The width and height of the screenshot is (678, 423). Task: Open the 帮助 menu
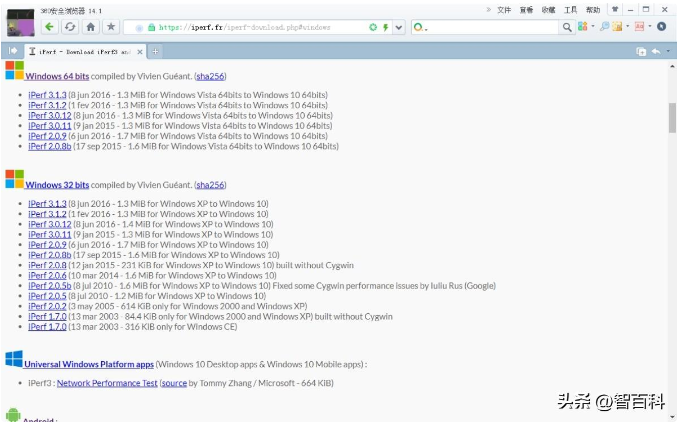[x=593, y=10]
